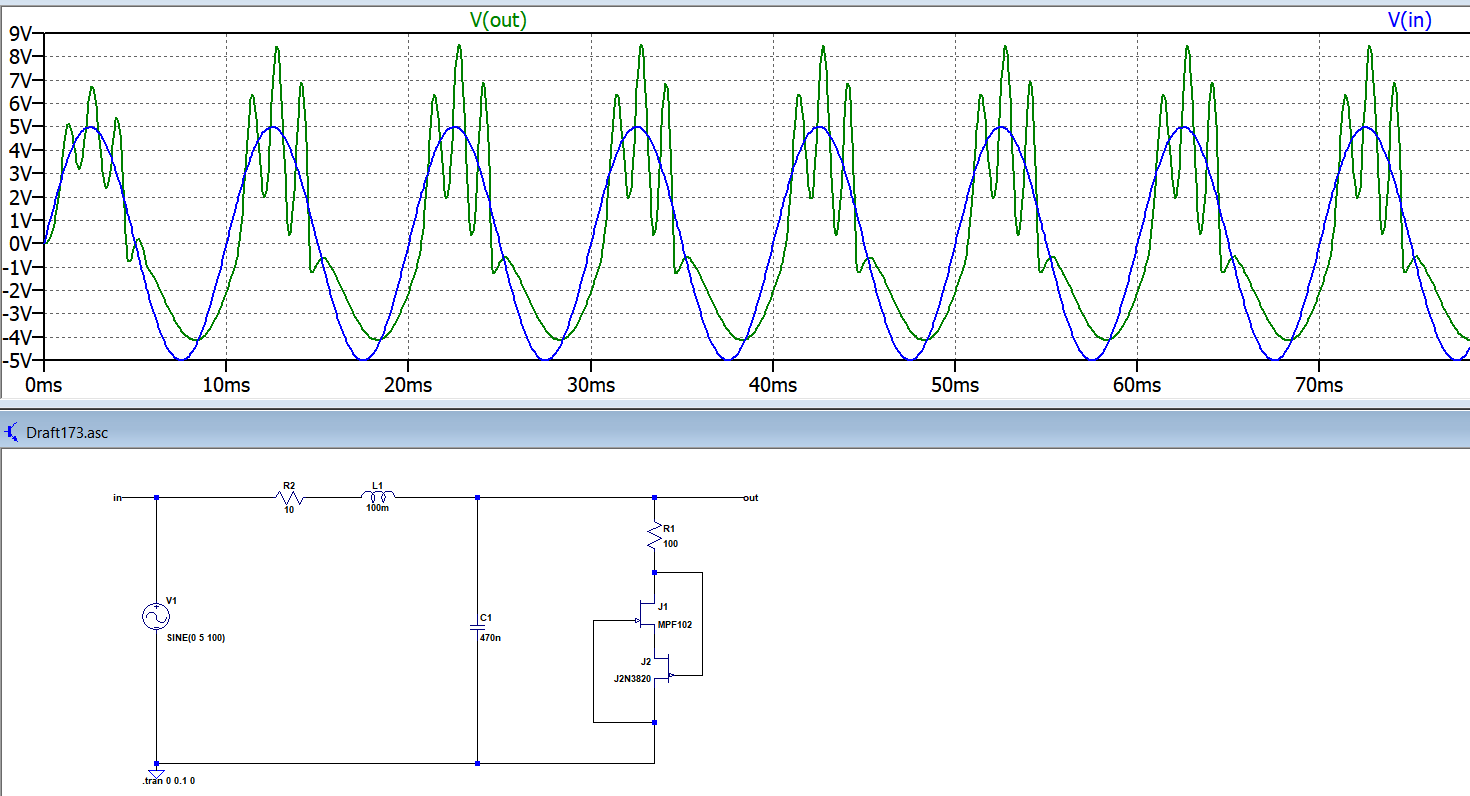Click the 0ms time axis label

click(45, 385)
